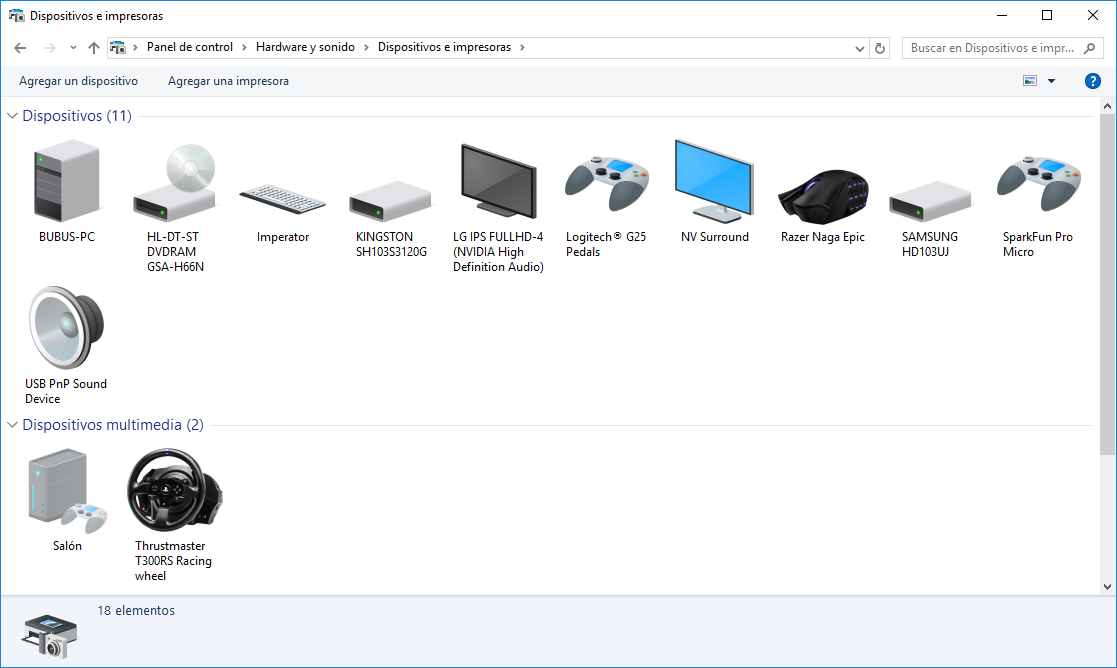The height and width of the screenshot is (668, 1117).
Task: Expand the chevron before Panel de control
Action: (135, 47)
